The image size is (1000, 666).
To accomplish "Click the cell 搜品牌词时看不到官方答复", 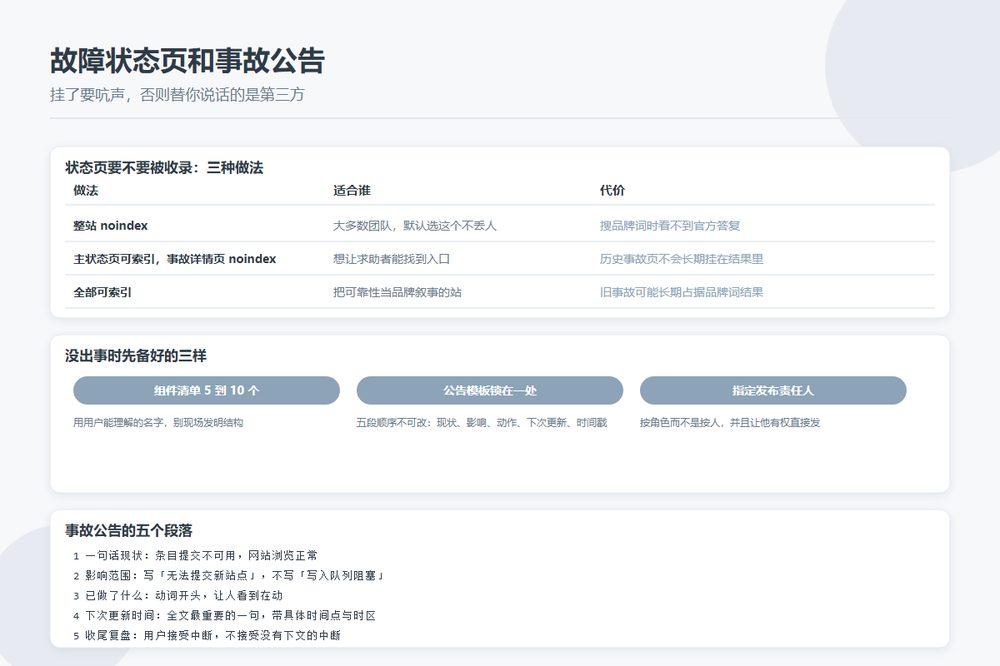I will point(670,226).
